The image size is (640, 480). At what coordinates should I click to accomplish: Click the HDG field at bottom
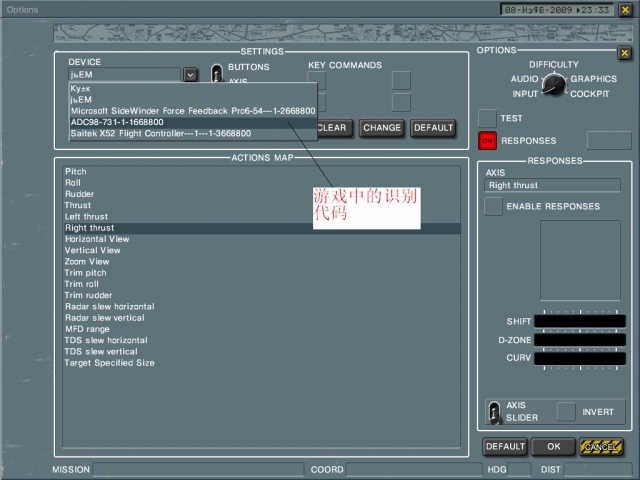[x=519, y=469]
